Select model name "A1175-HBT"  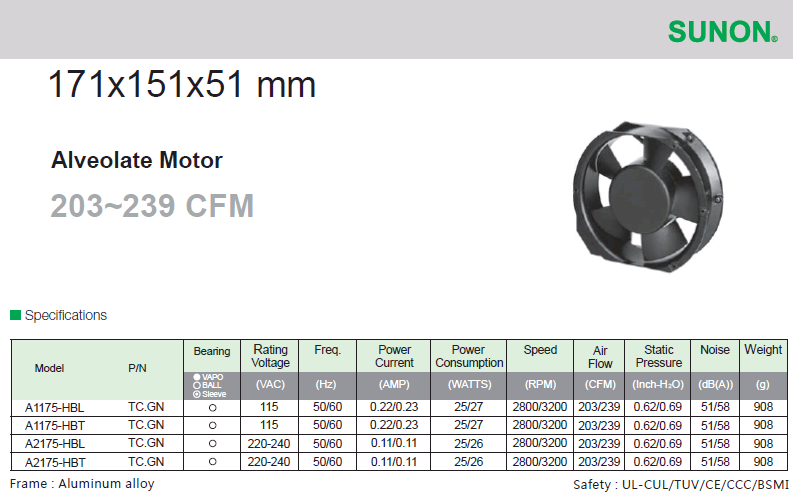55,426
